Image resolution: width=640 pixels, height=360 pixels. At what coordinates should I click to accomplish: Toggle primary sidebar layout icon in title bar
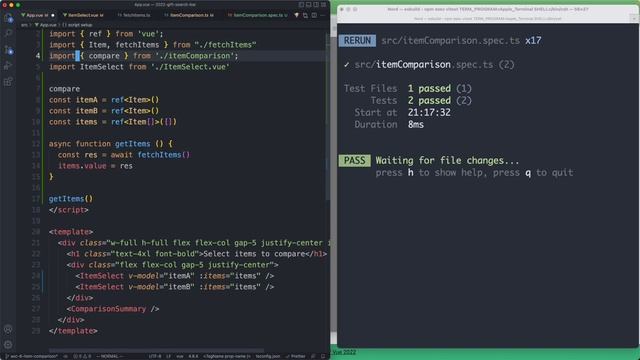pos(301,4)
